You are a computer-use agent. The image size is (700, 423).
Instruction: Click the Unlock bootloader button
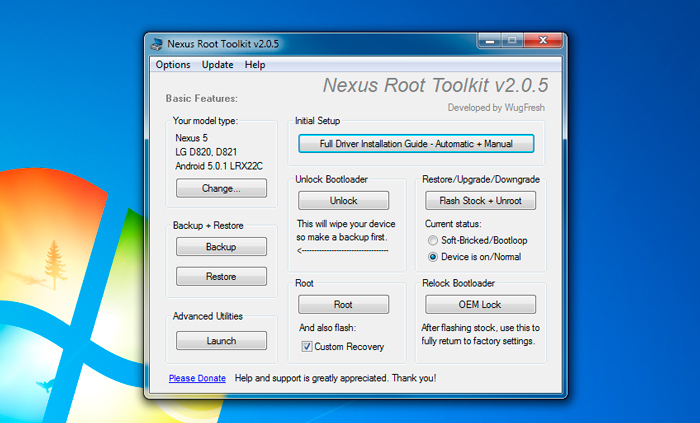343,201
